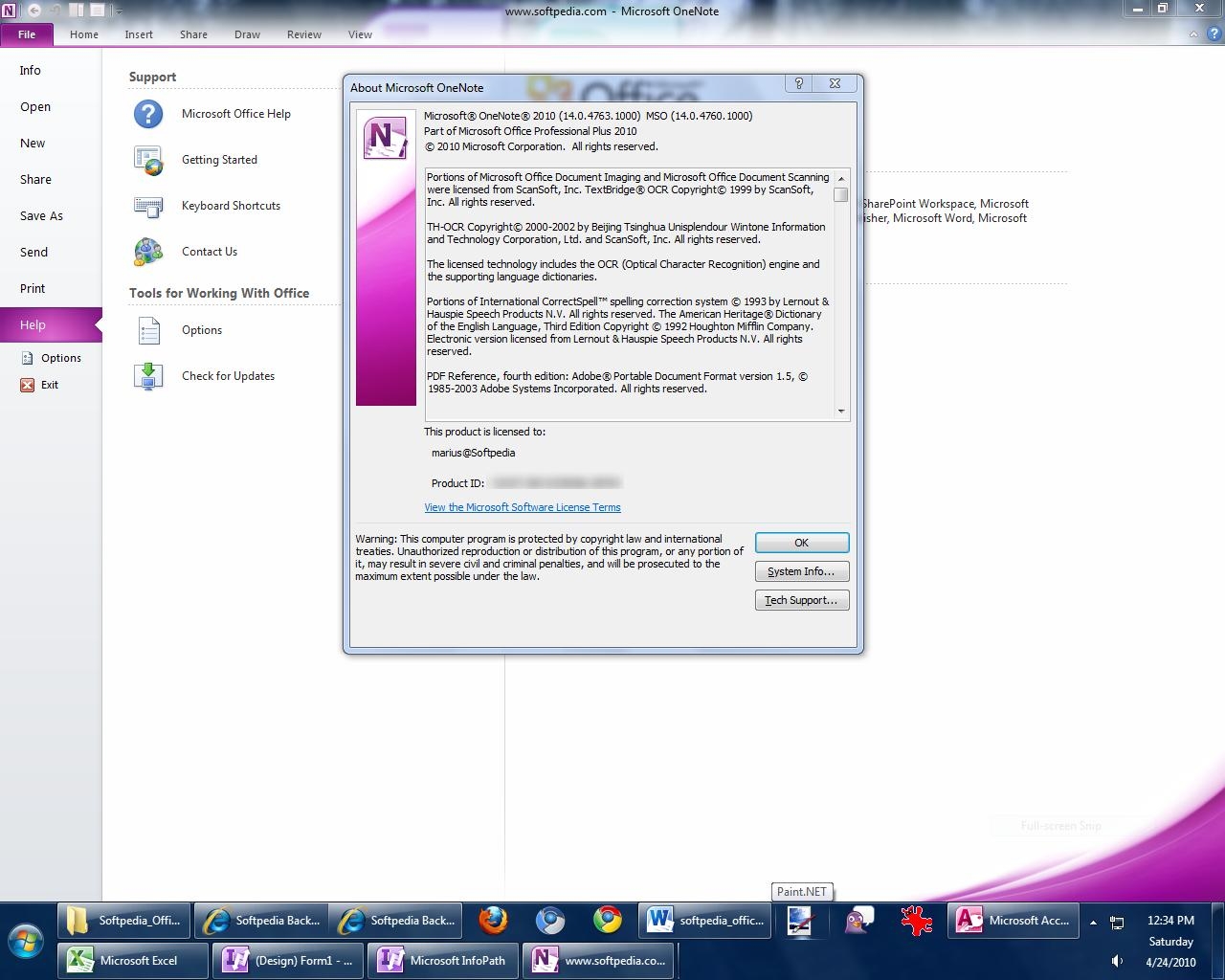Click the scroll-down arrow in the license text box
The image size is (1225, 980).
(841, 411)
